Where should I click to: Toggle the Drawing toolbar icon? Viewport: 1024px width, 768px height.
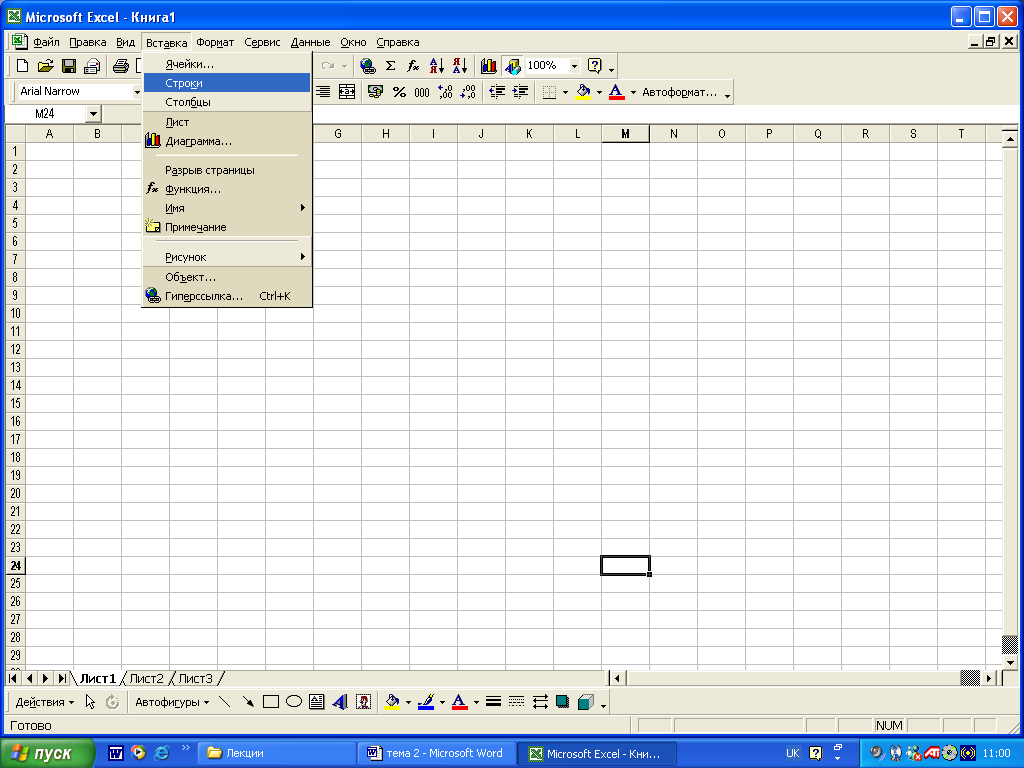[513, 66]
